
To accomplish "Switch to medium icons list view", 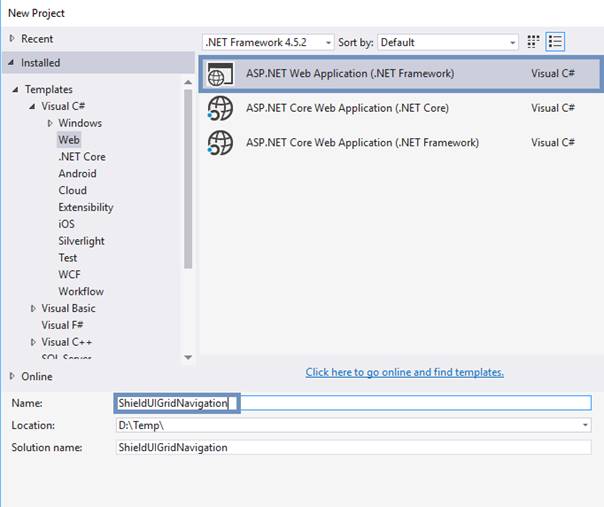I will click(x=555, y=42).
